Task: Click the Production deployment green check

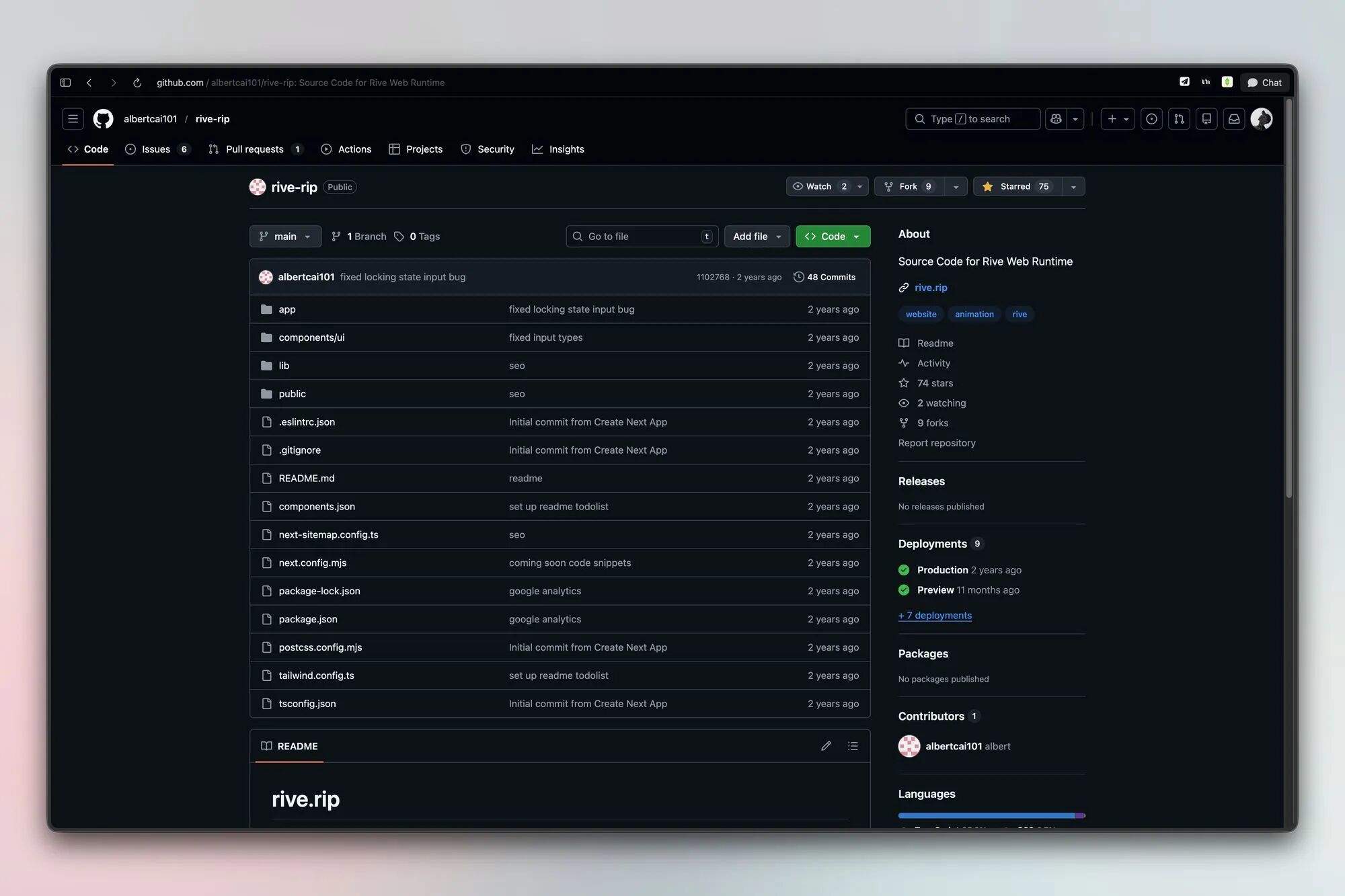Action: pos(904,570)
